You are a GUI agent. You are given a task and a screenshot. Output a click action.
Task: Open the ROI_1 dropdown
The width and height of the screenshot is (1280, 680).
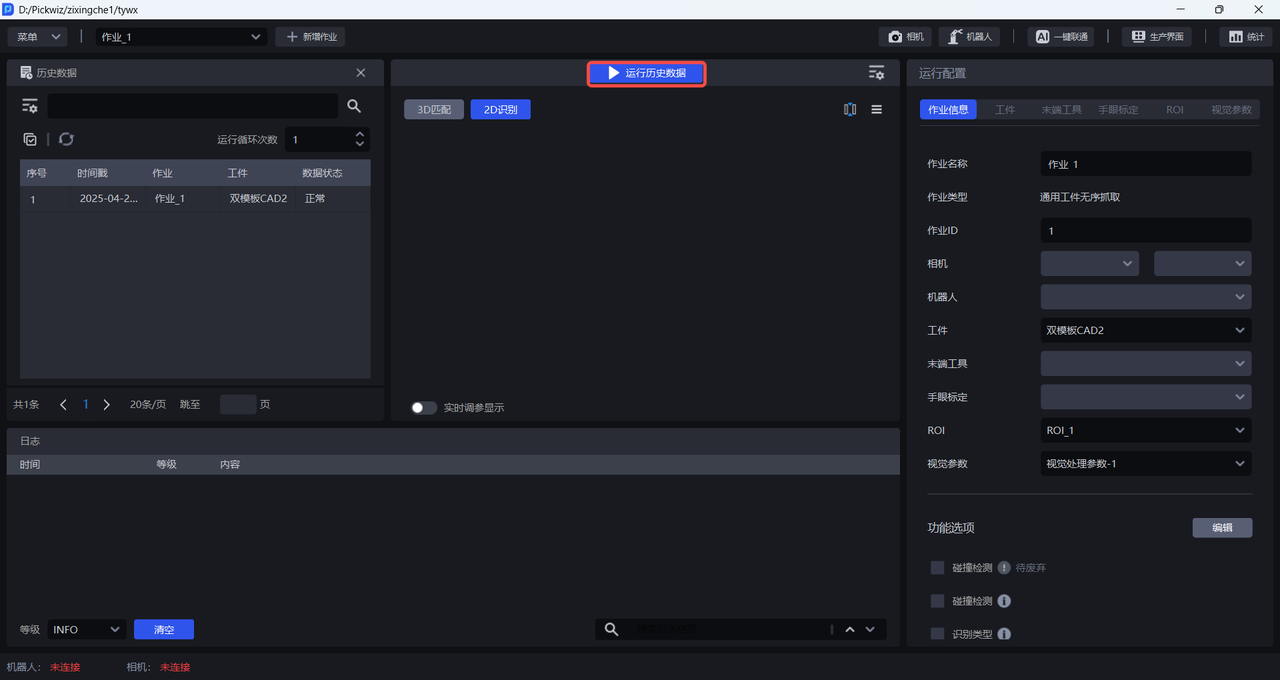click(1145, 430)
